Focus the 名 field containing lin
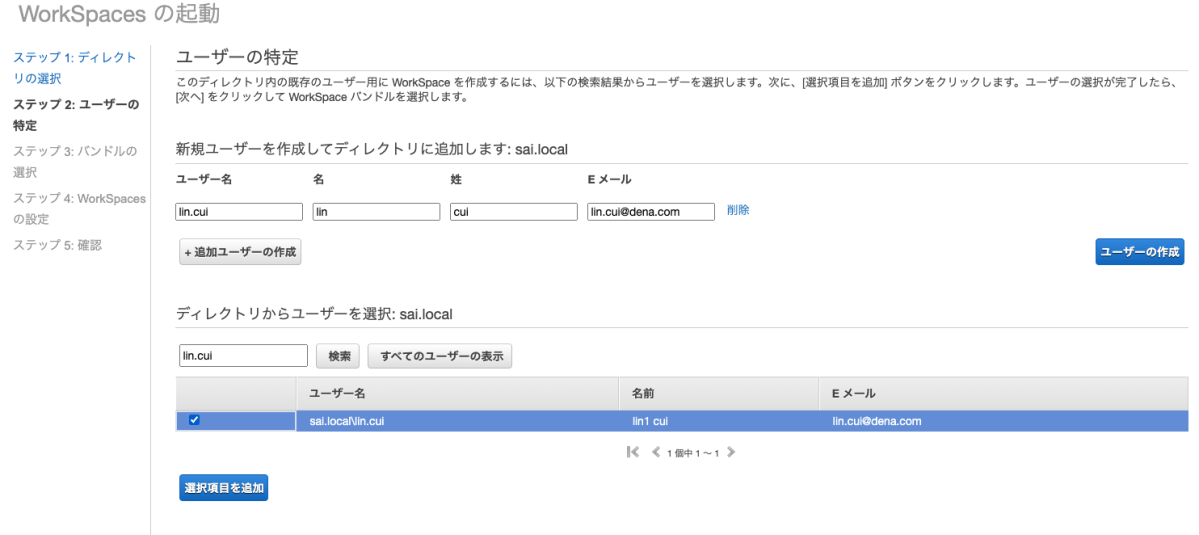Image resolution: width=1199 pixels, height=535 pixels. pyautogui.click(x=376, y=212)
